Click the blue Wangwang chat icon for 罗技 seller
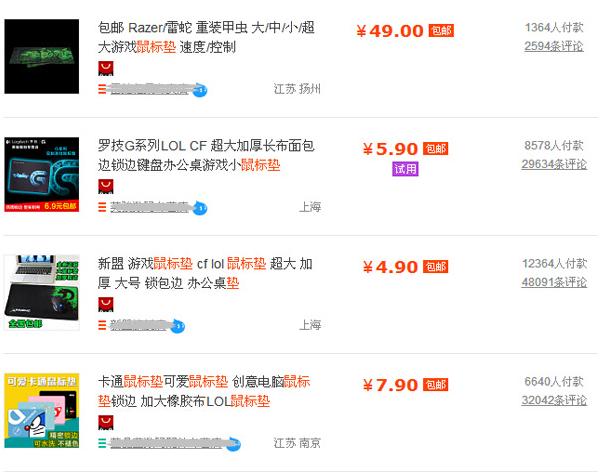Viewport: 600px width, 476px height. pyautogui.click(x=200, y=208)
